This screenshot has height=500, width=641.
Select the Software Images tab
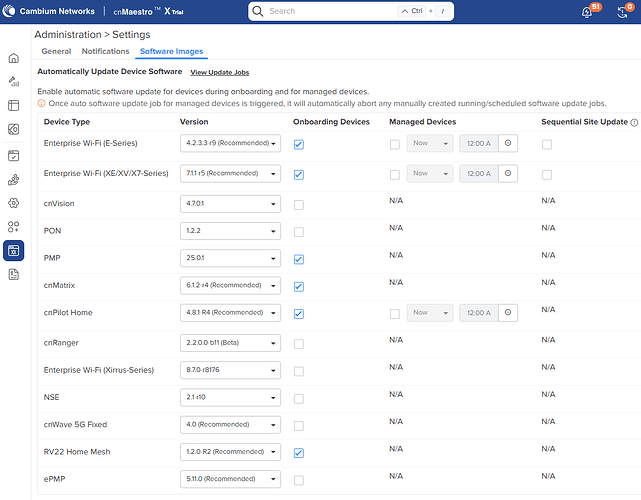171,51
